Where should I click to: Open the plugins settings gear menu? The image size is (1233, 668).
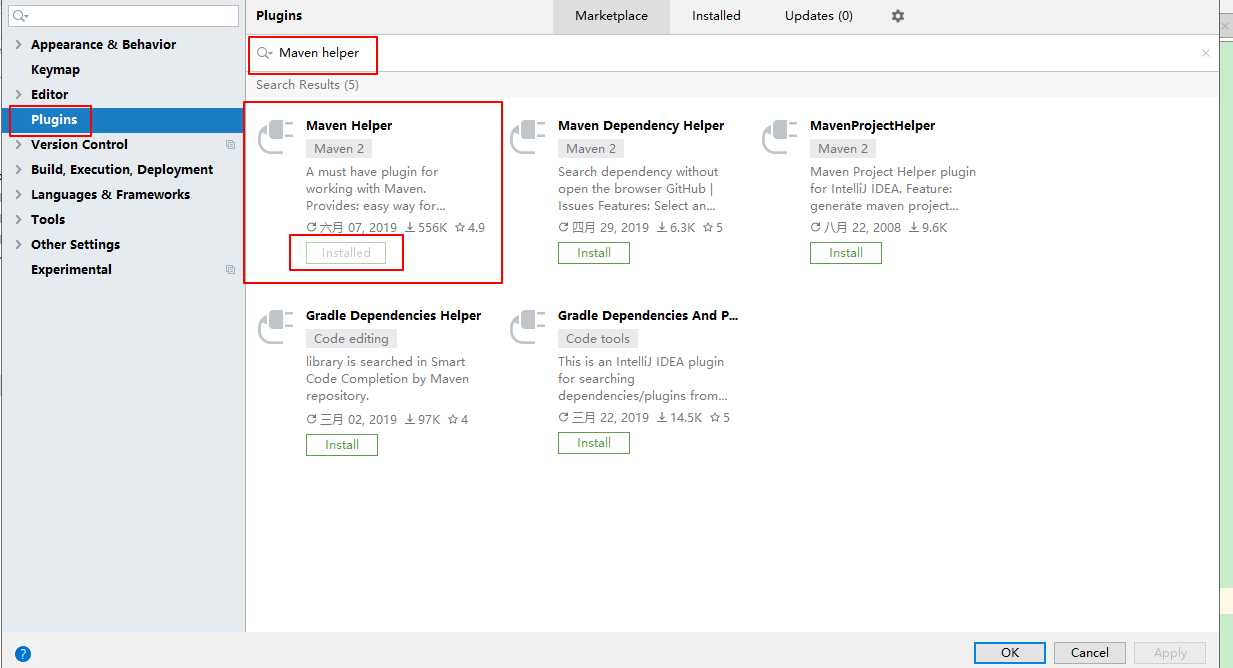point(897,16)
